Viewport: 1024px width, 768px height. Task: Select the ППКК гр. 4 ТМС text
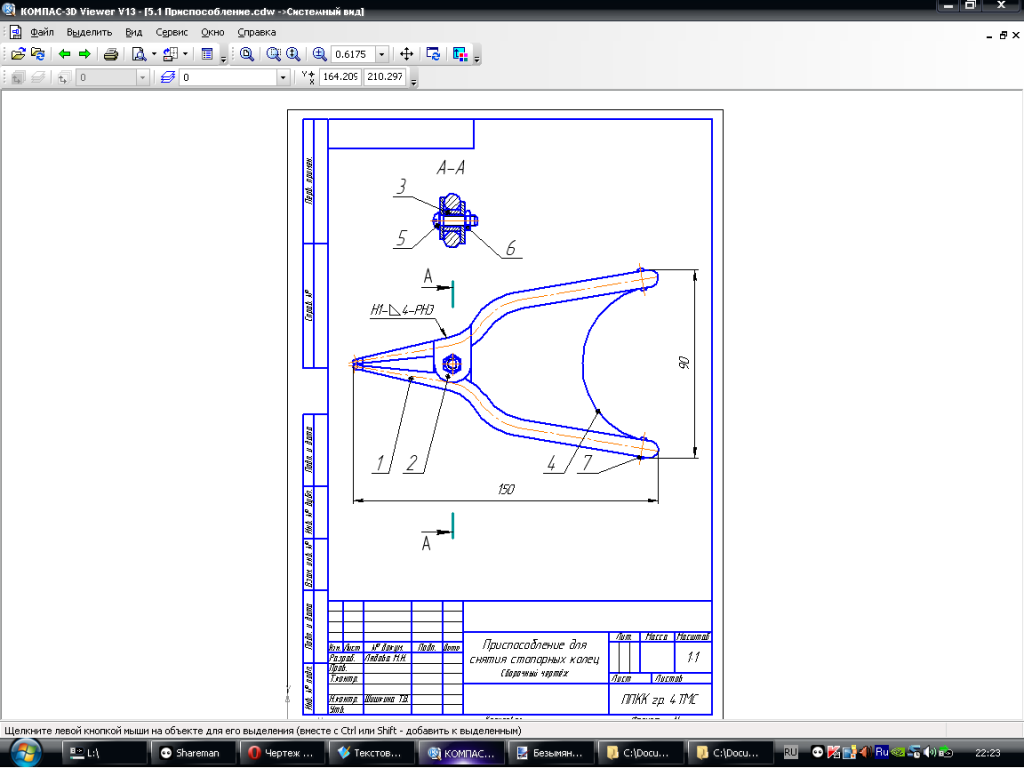coord(660,700)
